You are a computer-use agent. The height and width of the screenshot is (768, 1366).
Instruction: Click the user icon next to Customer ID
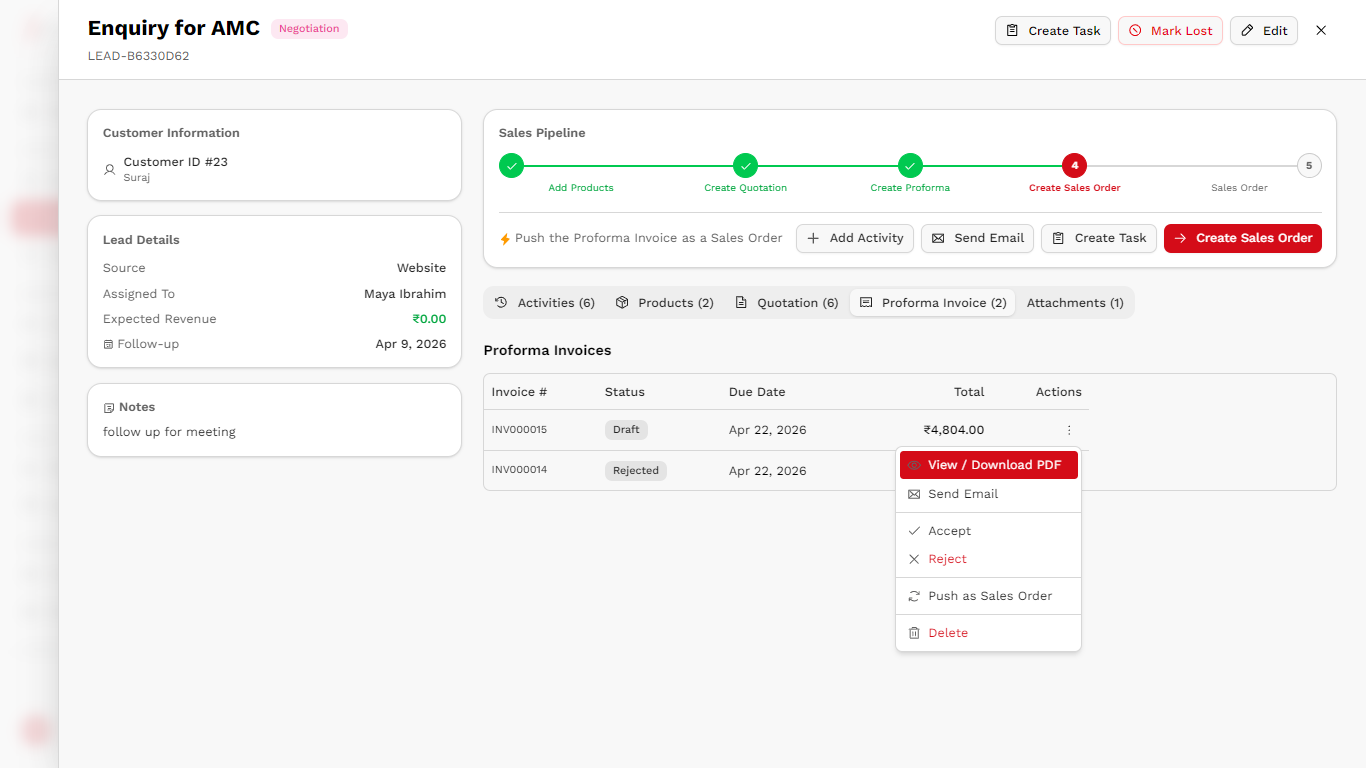(x=109, y=170)
